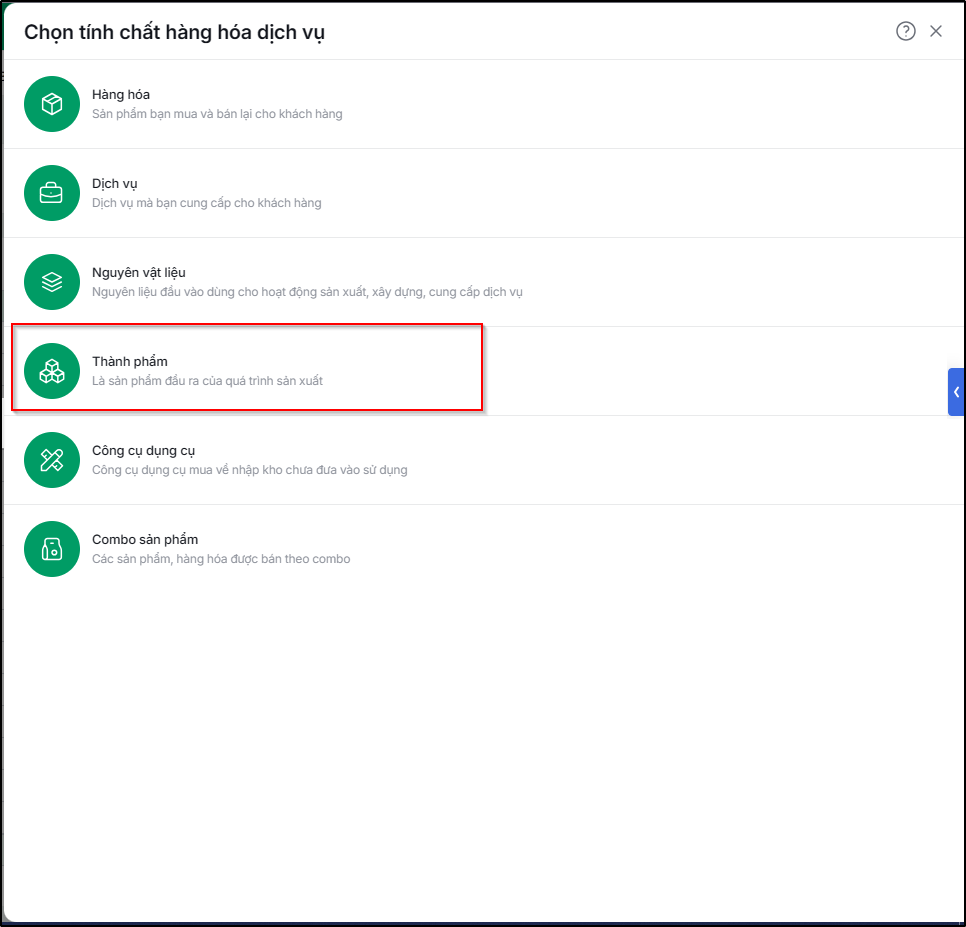Choose the Dịch vụ option label
This screenshot has width=966, height=927.
(x=115, y=184)
